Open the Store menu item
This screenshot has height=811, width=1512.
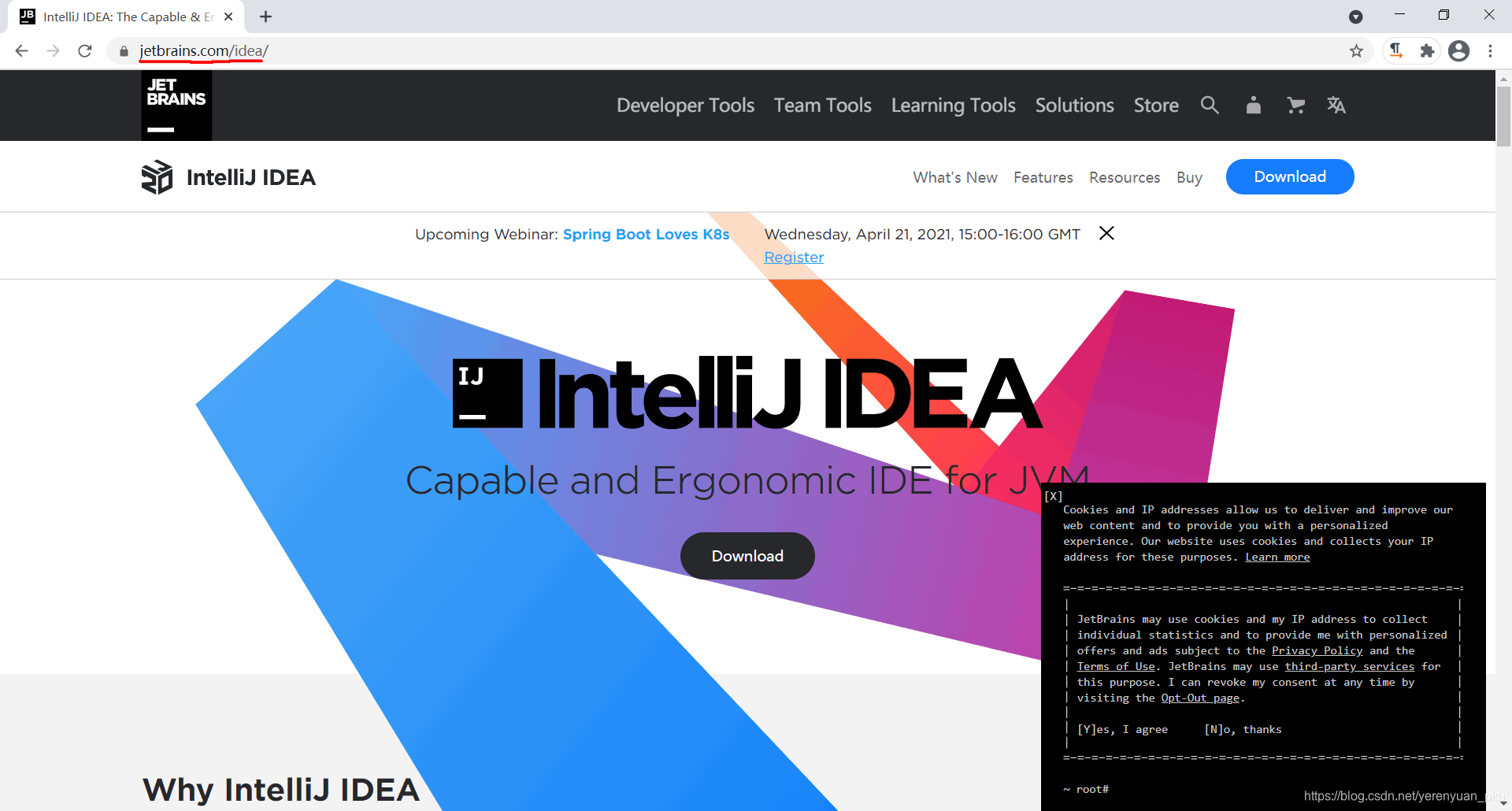pos(1156,105)
